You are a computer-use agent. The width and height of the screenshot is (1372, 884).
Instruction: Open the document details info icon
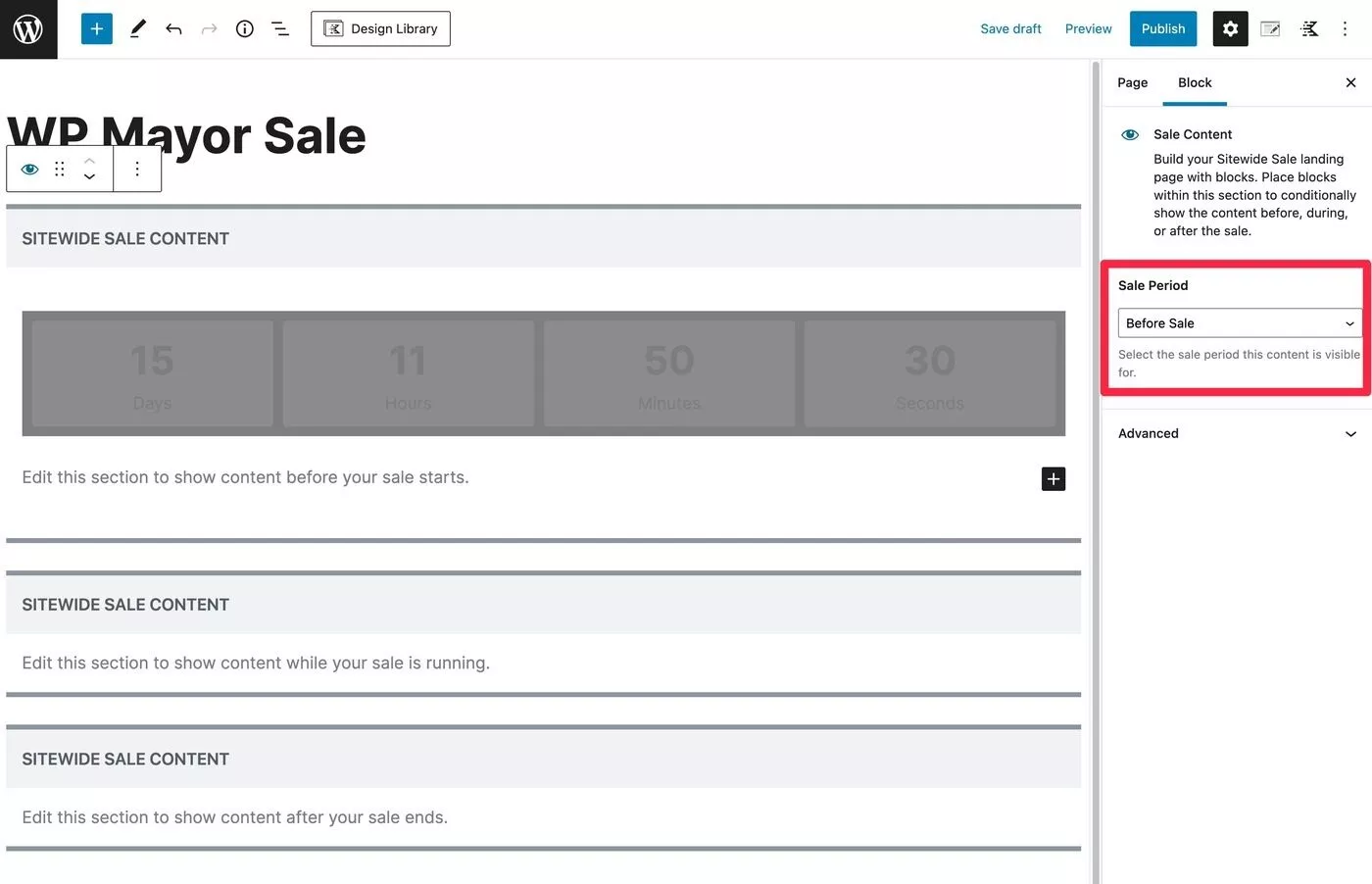click(x=245, y=29)
